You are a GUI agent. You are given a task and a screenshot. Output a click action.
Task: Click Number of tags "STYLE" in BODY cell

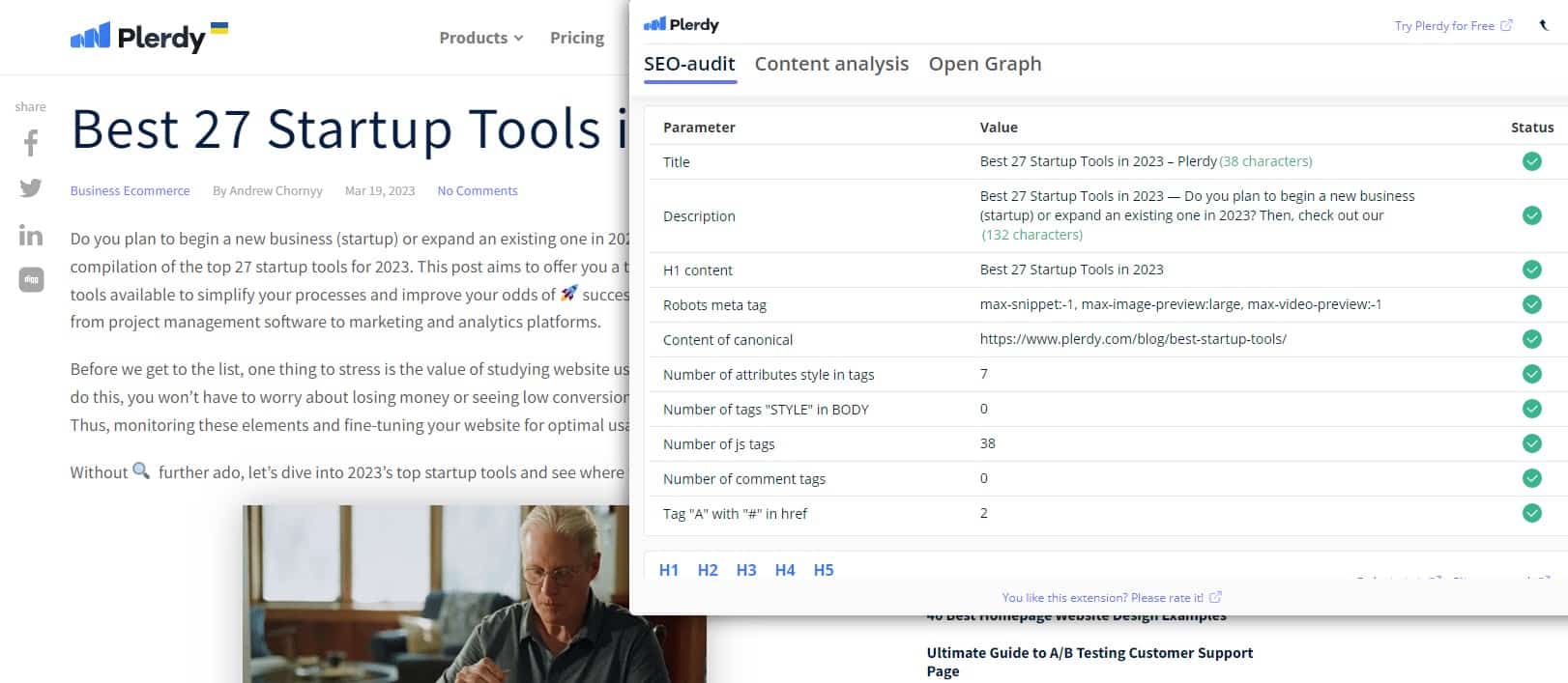(x=766, y=410)
